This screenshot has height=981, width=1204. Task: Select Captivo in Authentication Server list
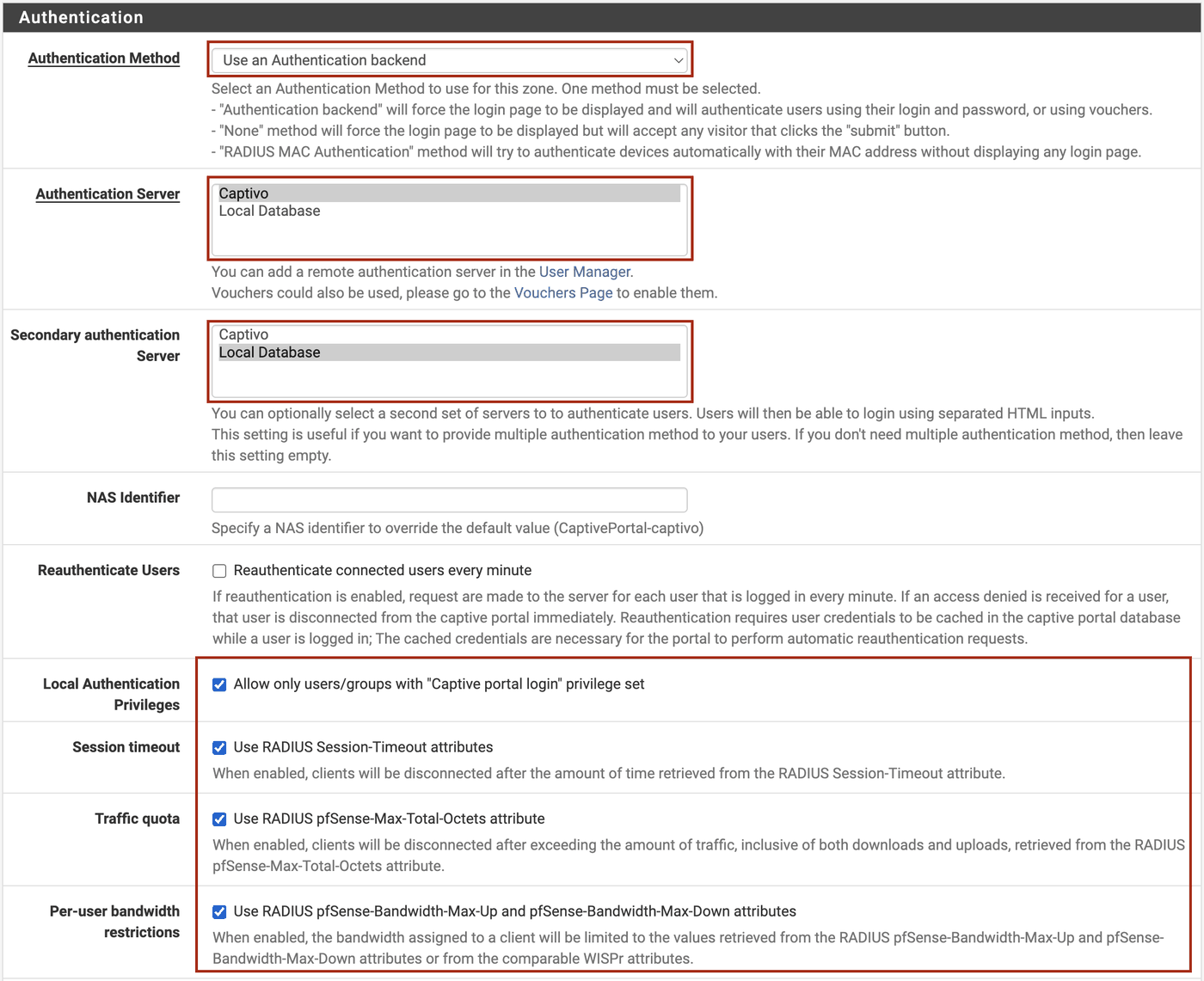tap(449, 193)
